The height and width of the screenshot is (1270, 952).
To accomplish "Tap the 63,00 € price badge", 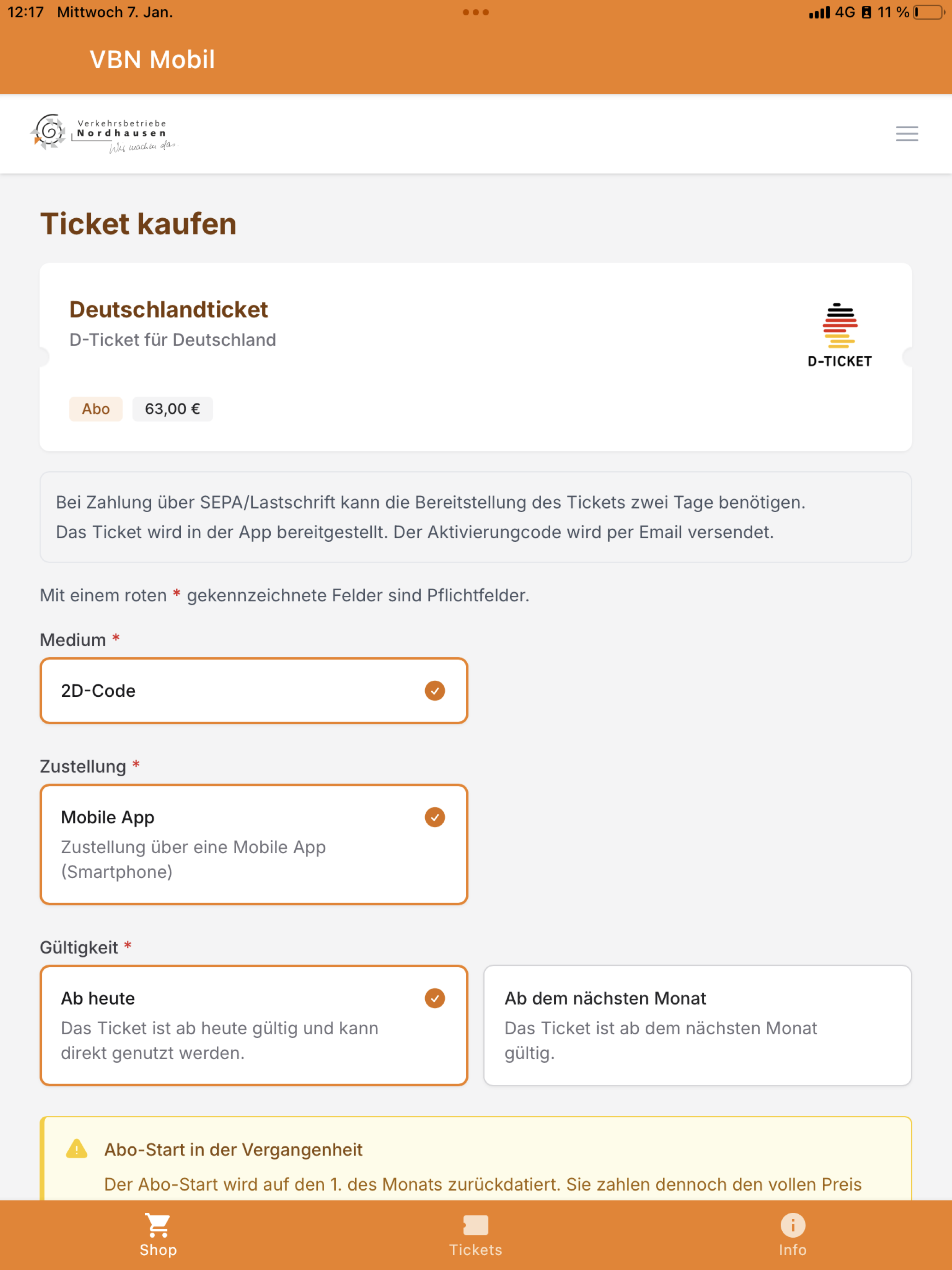I will tap(172, 409).
